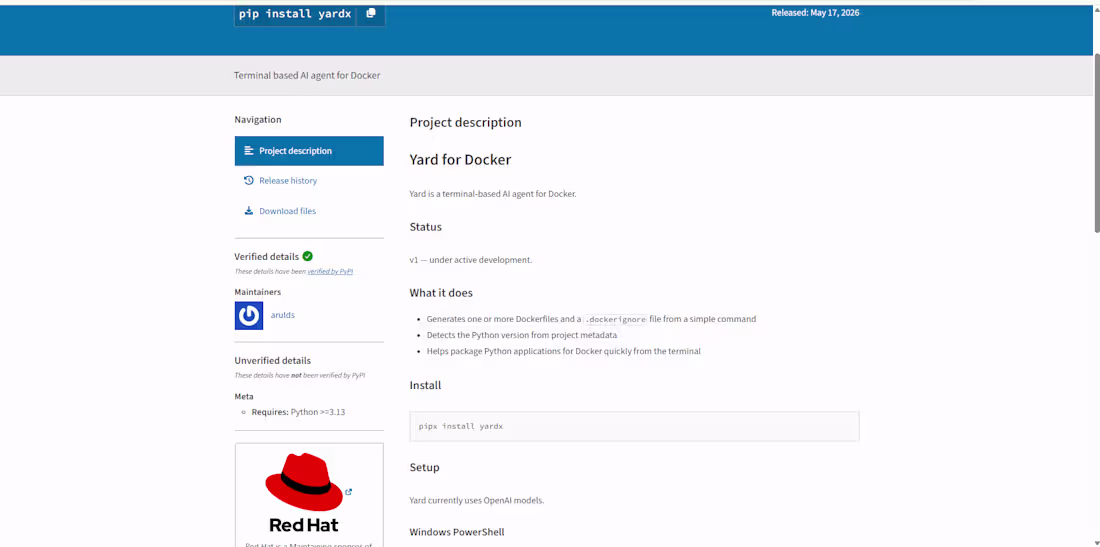
Task: Open the Project description tab
Action: 309,151
